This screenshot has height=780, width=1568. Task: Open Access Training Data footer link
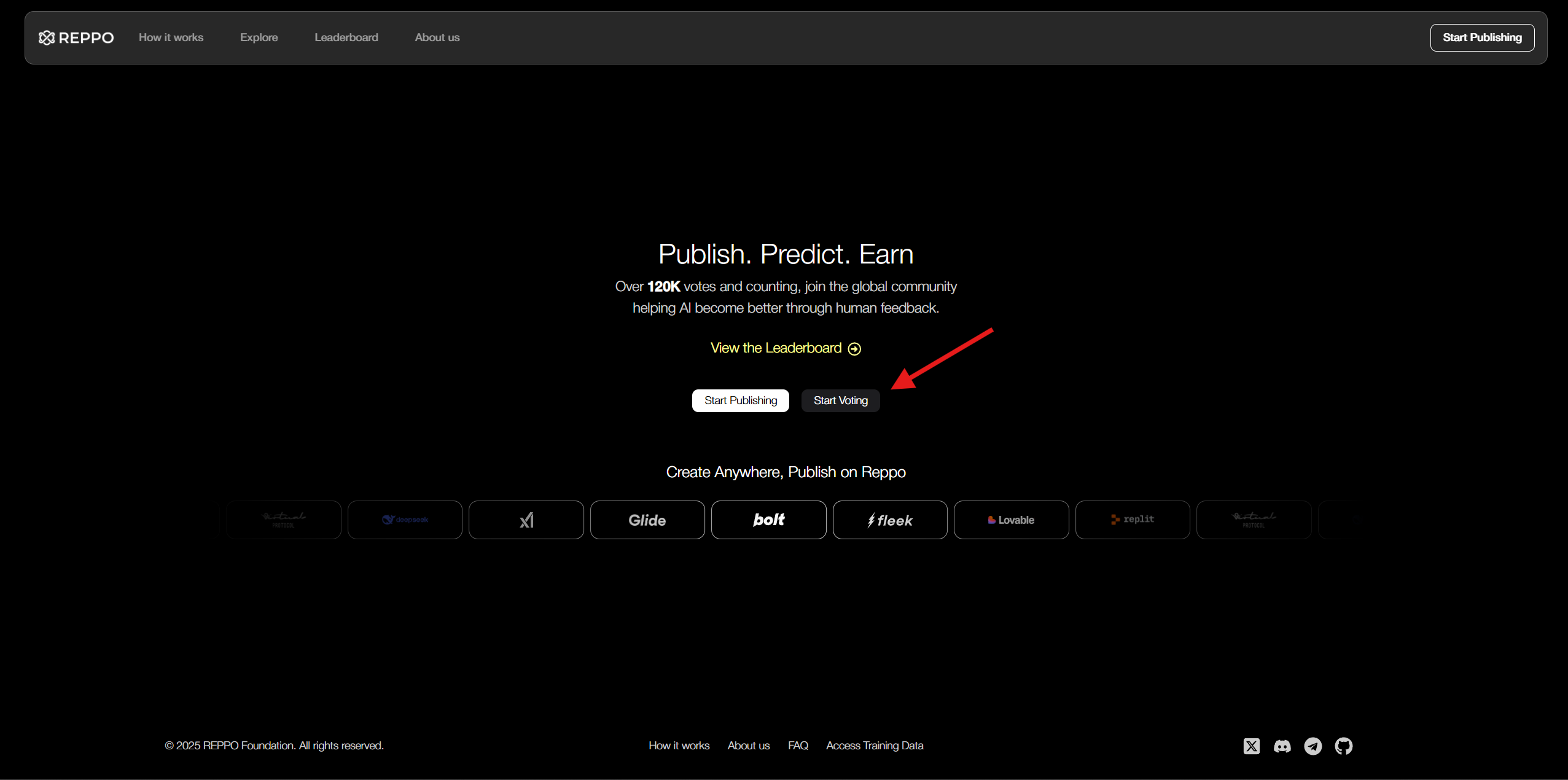pyautogui.click(x=874, y=745)
